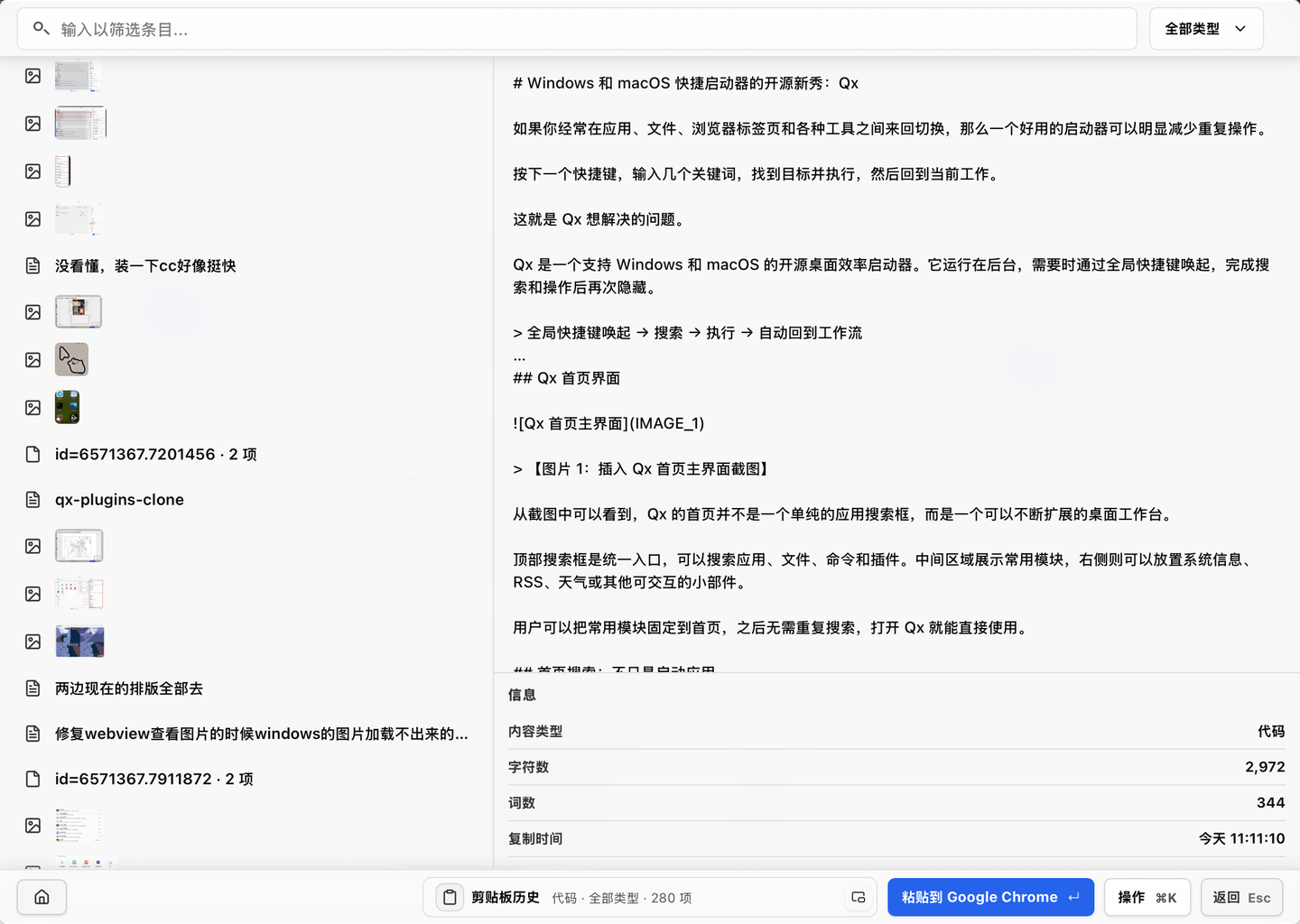Click the window icon right of 280 项

[x=858, y=897]
